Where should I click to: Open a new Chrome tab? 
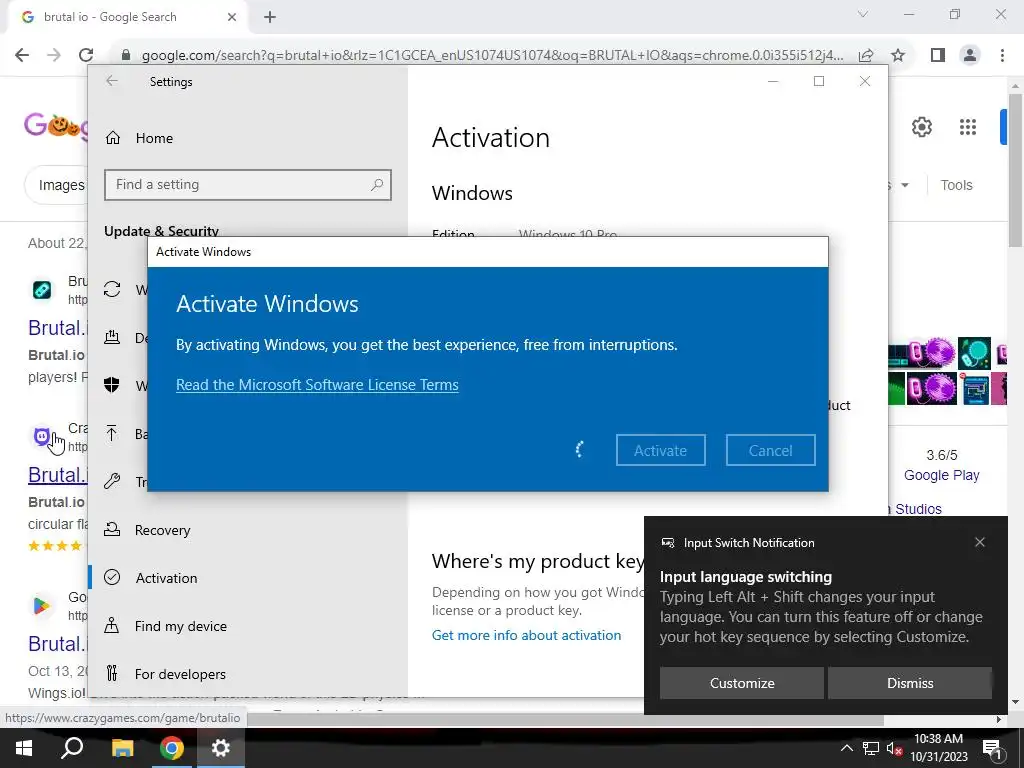tap(270, 17)
